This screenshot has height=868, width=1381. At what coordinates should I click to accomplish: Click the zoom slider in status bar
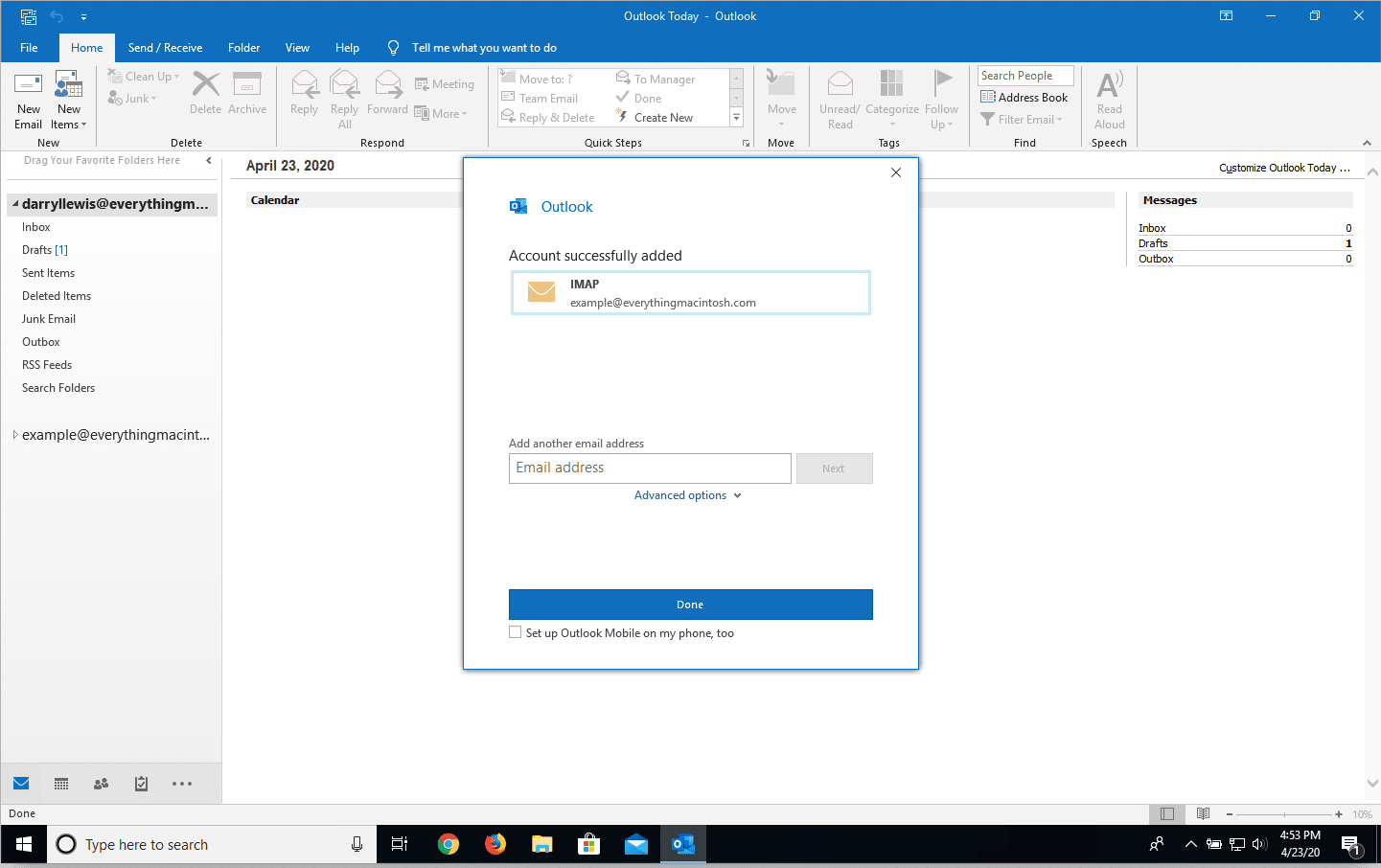(1284, 814)
